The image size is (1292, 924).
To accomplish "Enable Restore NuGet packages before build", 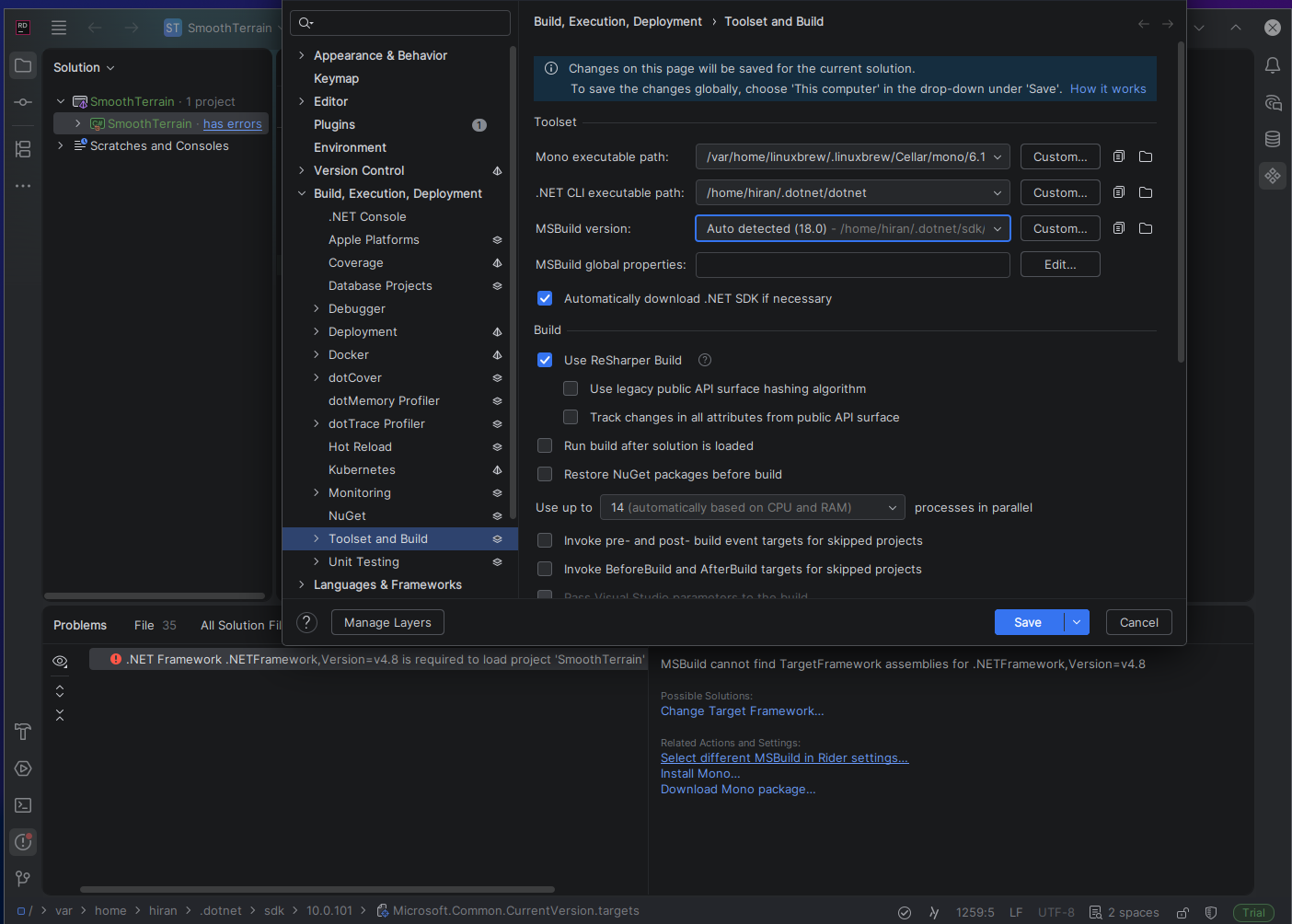I will [545, 474].
